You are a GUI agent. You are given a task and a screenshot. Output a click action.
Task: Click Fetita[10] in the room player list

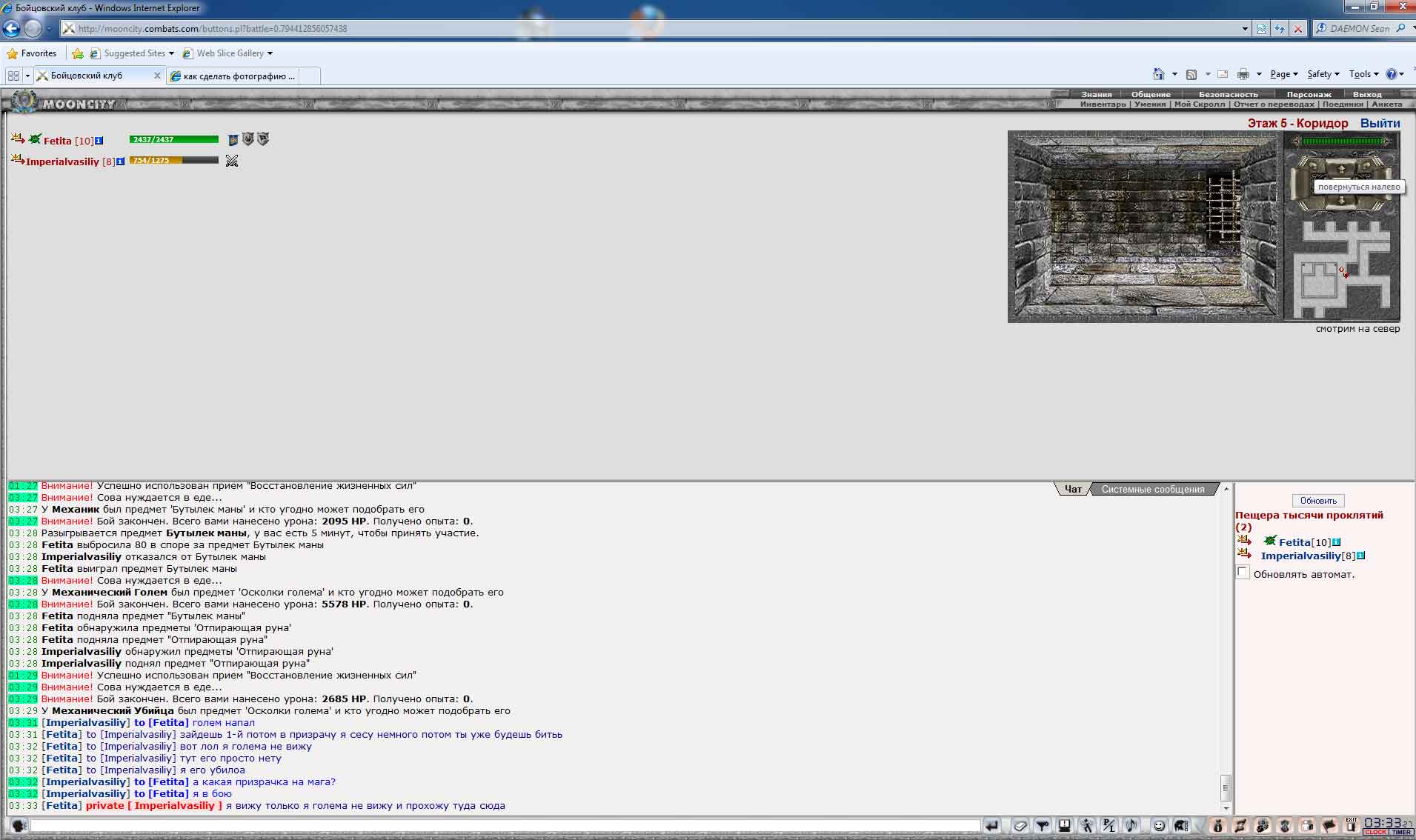tap(1304, 542)
